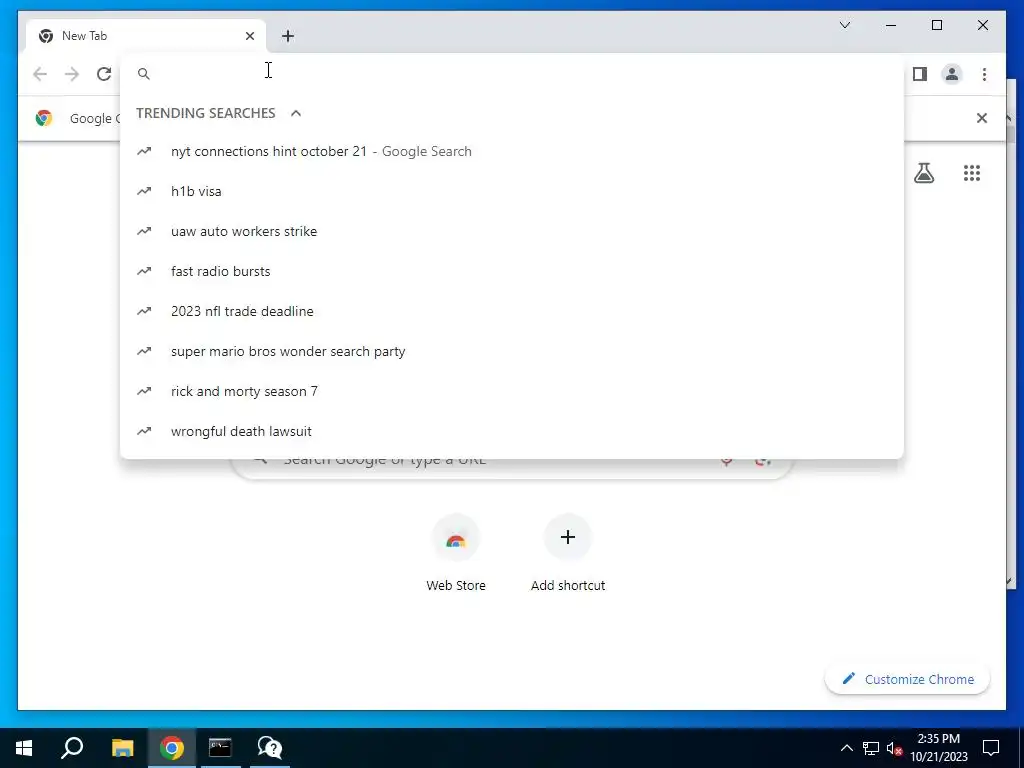
Task: Close the New Tab tab
Action: (249, 36)
